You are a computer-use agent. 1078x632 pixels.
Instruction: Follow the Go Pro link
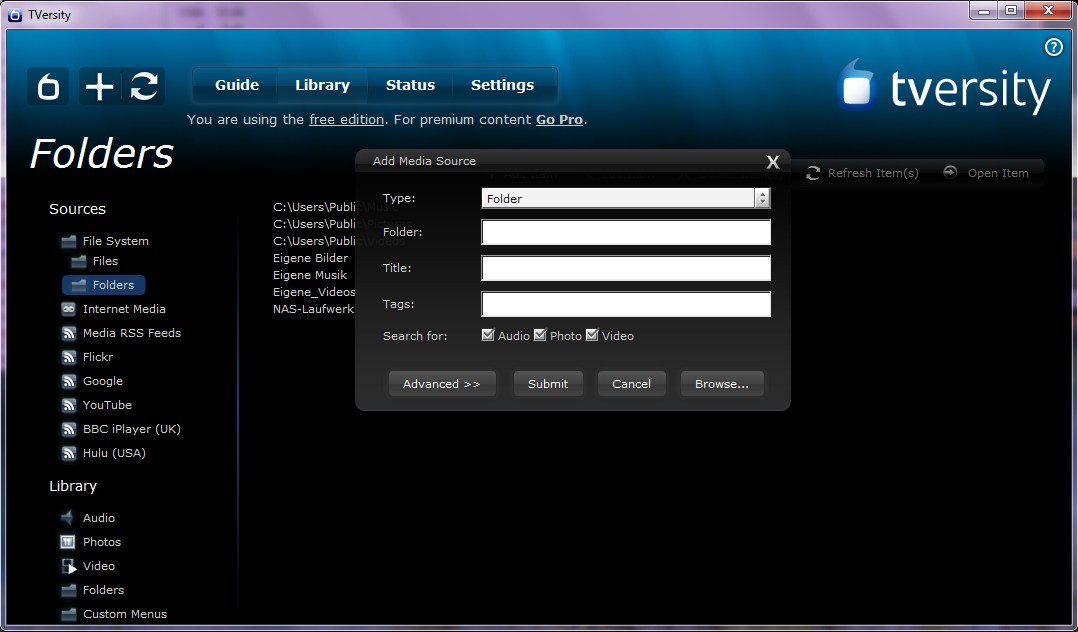tap(559, 120)
